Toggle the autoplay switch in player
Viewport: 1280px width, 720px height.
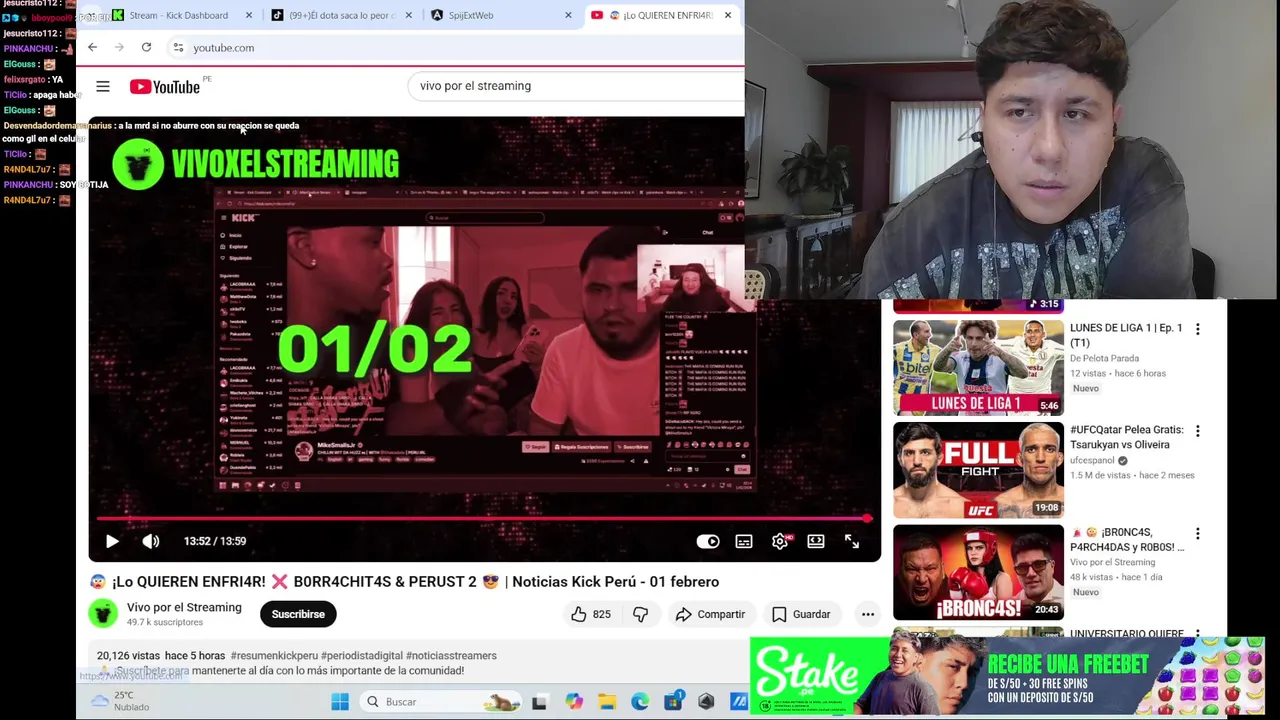708,541
